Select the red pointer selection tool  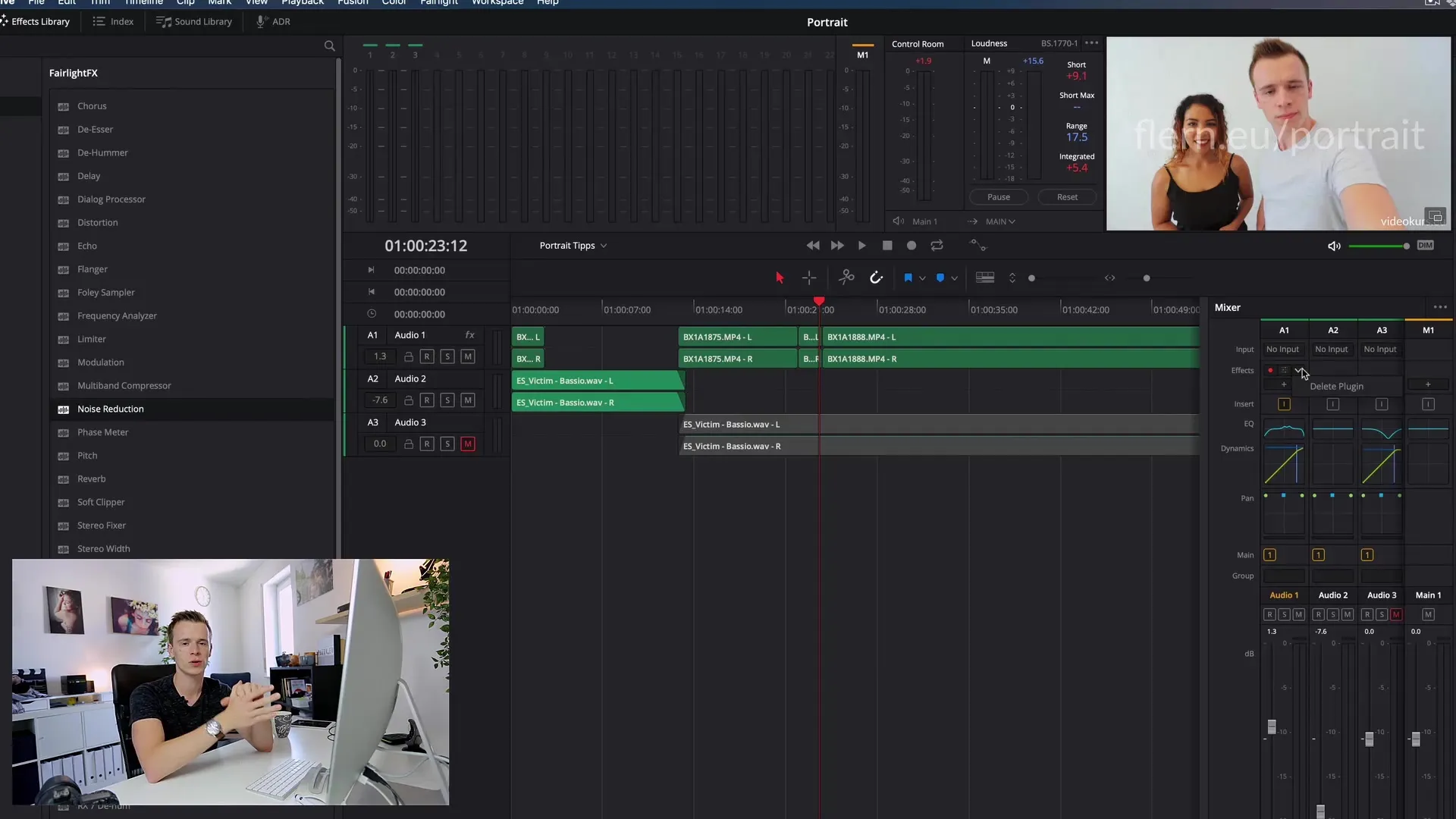[780, 278]
